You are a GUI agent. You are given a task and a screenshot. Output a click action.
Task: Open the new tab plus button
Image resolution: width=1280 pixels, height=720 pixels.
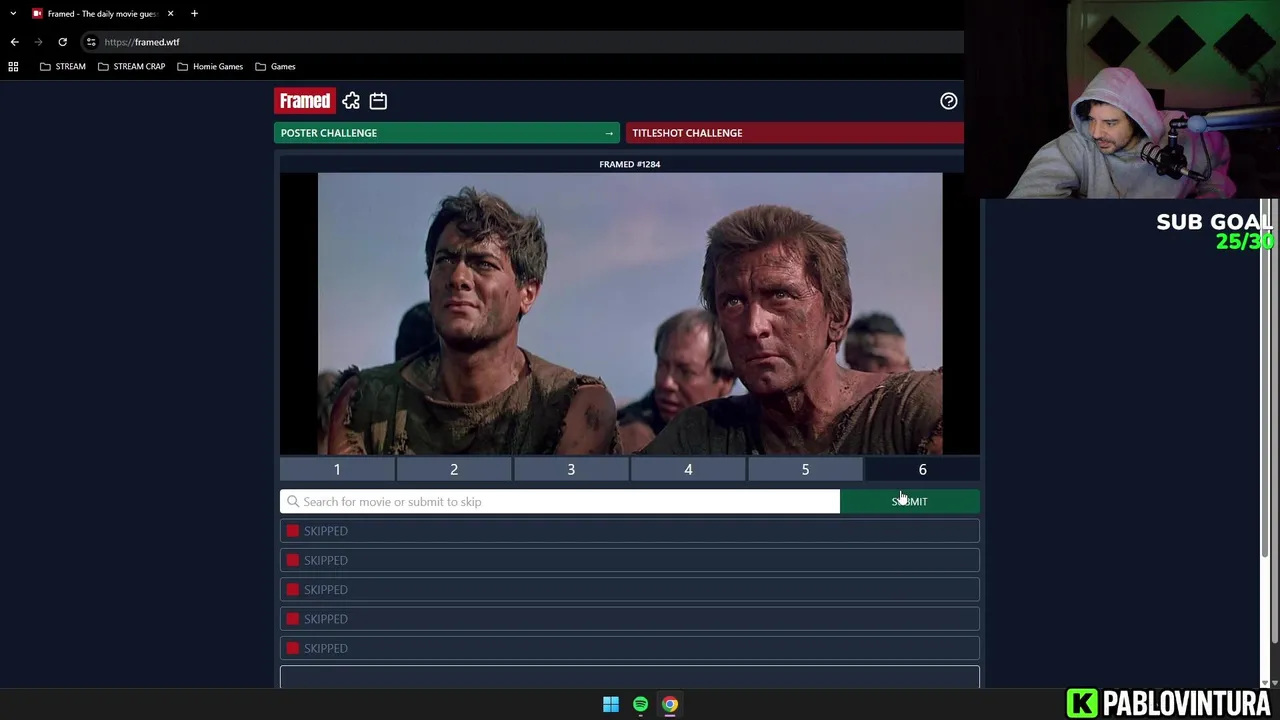coord(194,13)
